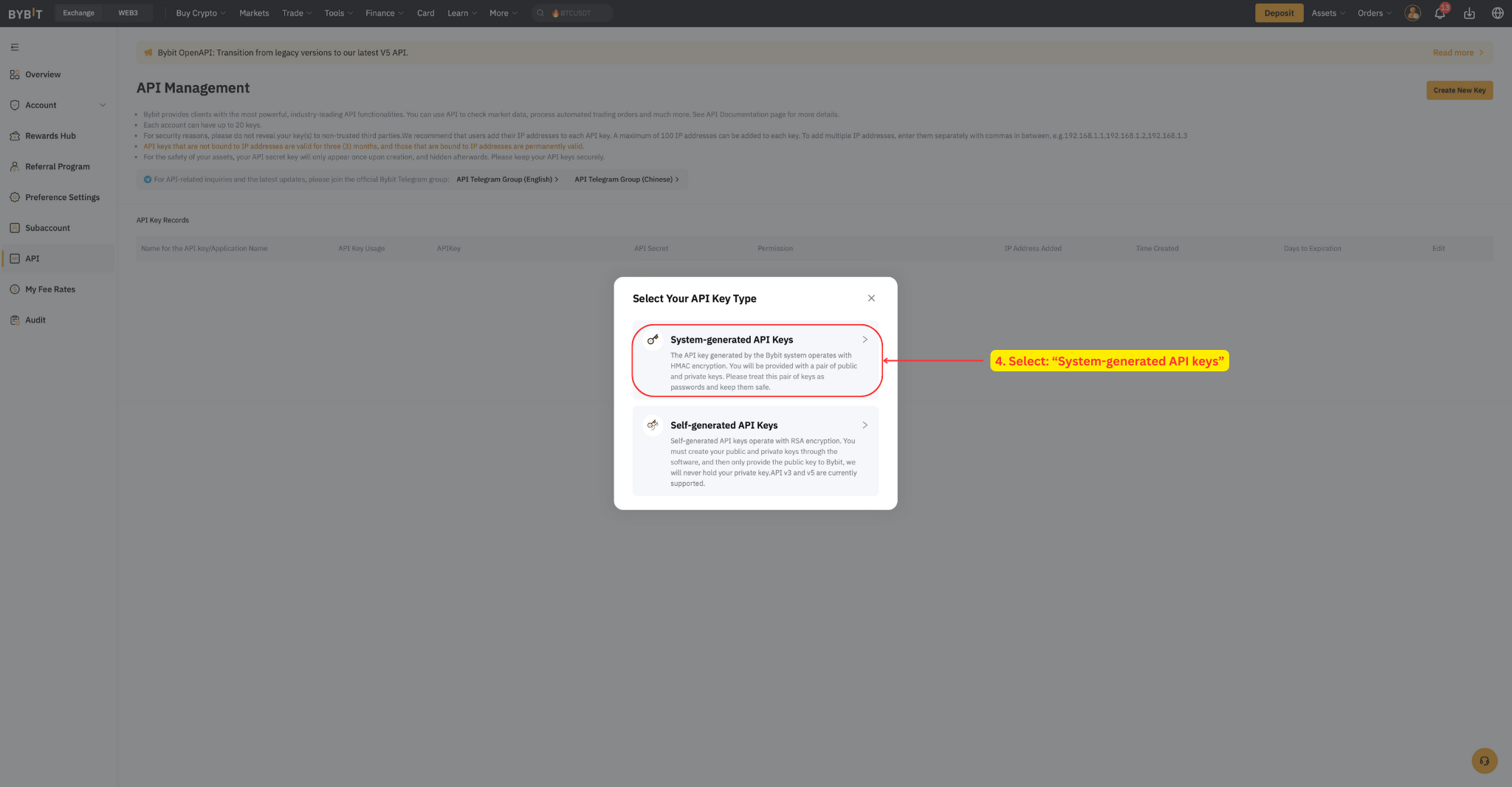Viewport: 1512px width, 787px height.
Task: Click the Referral Program person icon
Action: click(x=15, y=167)
